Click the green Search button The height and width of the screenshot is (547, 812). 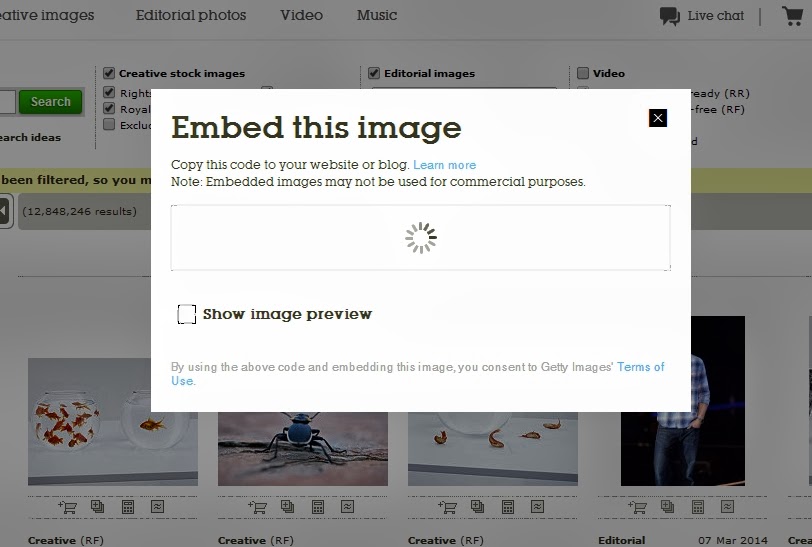point(50,101)
